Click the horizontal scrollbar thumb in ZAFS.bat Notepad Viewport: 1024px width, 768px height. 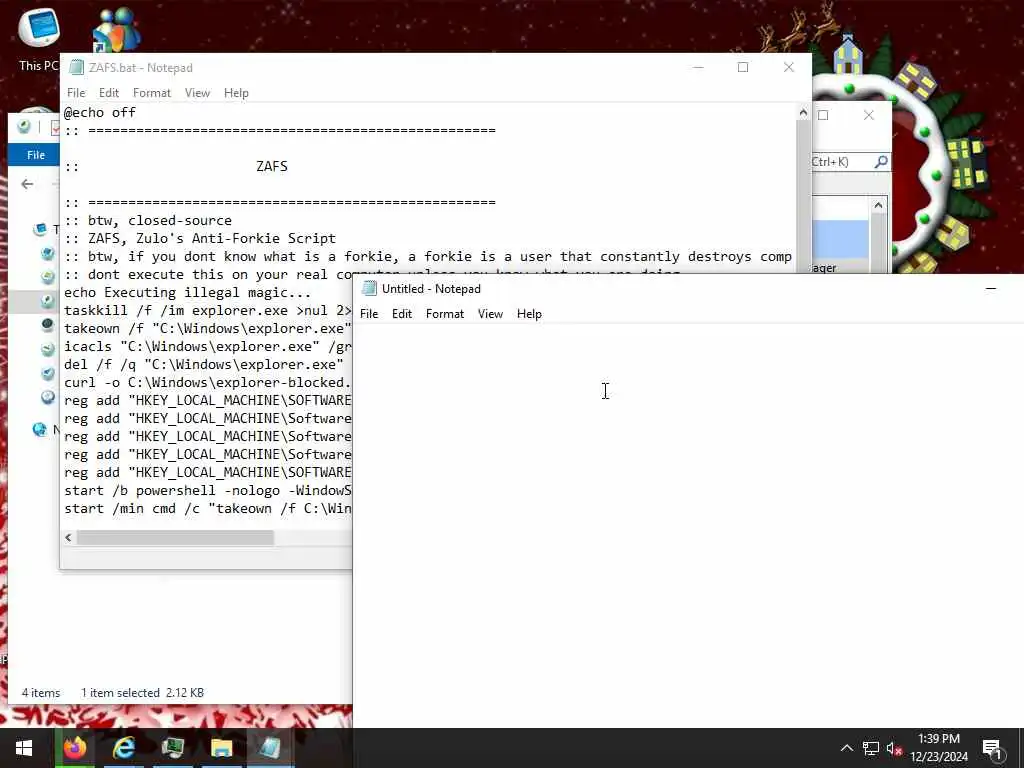(175, 537)
